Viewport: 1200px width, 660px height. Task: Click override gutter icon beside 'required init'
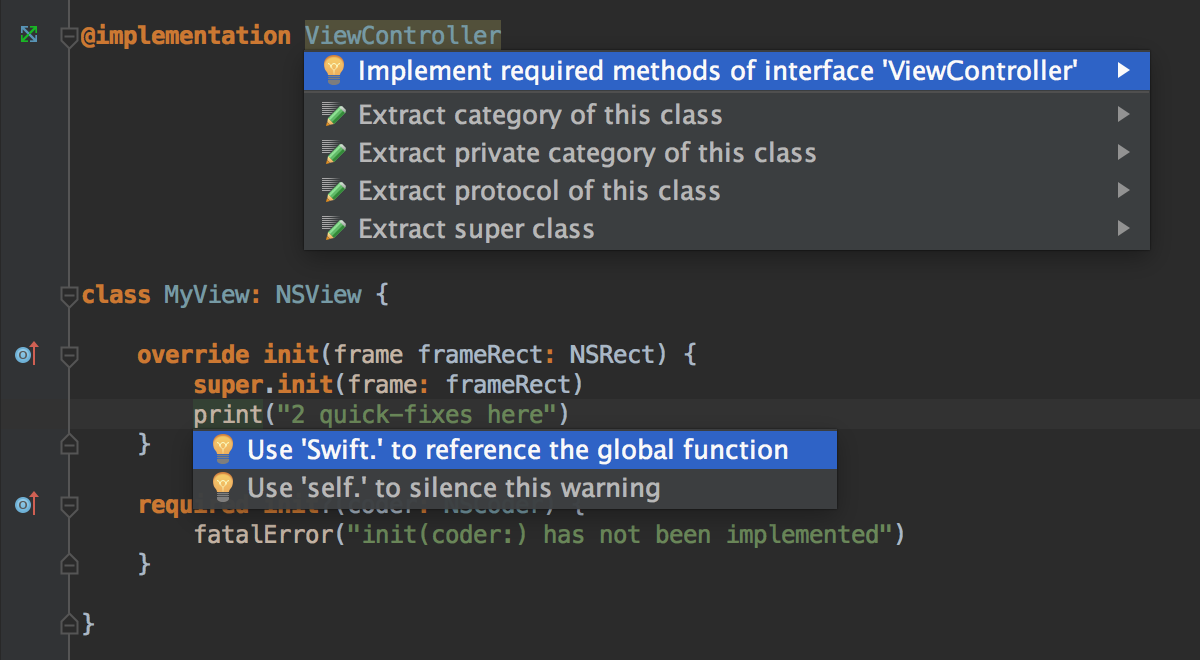click(26, 504)
